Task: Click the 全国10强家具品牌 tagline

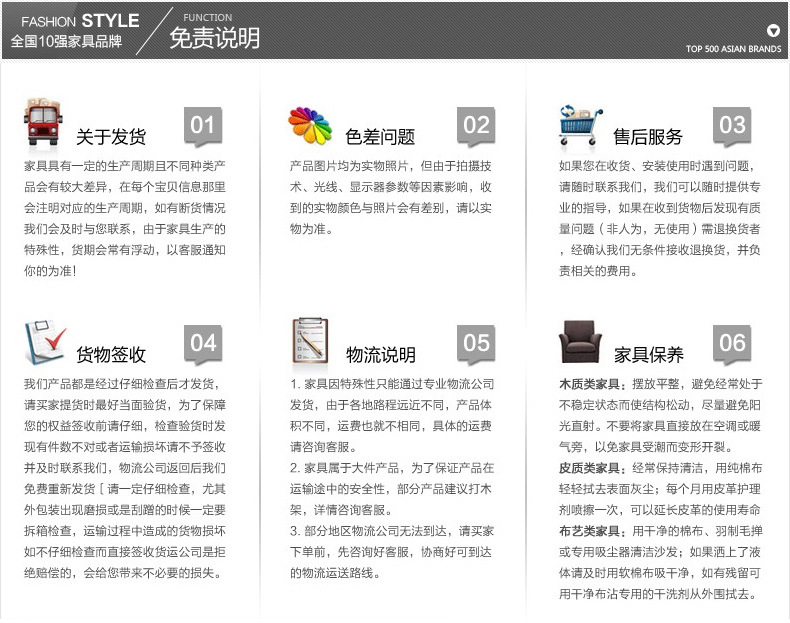Action: click(67, 41)
